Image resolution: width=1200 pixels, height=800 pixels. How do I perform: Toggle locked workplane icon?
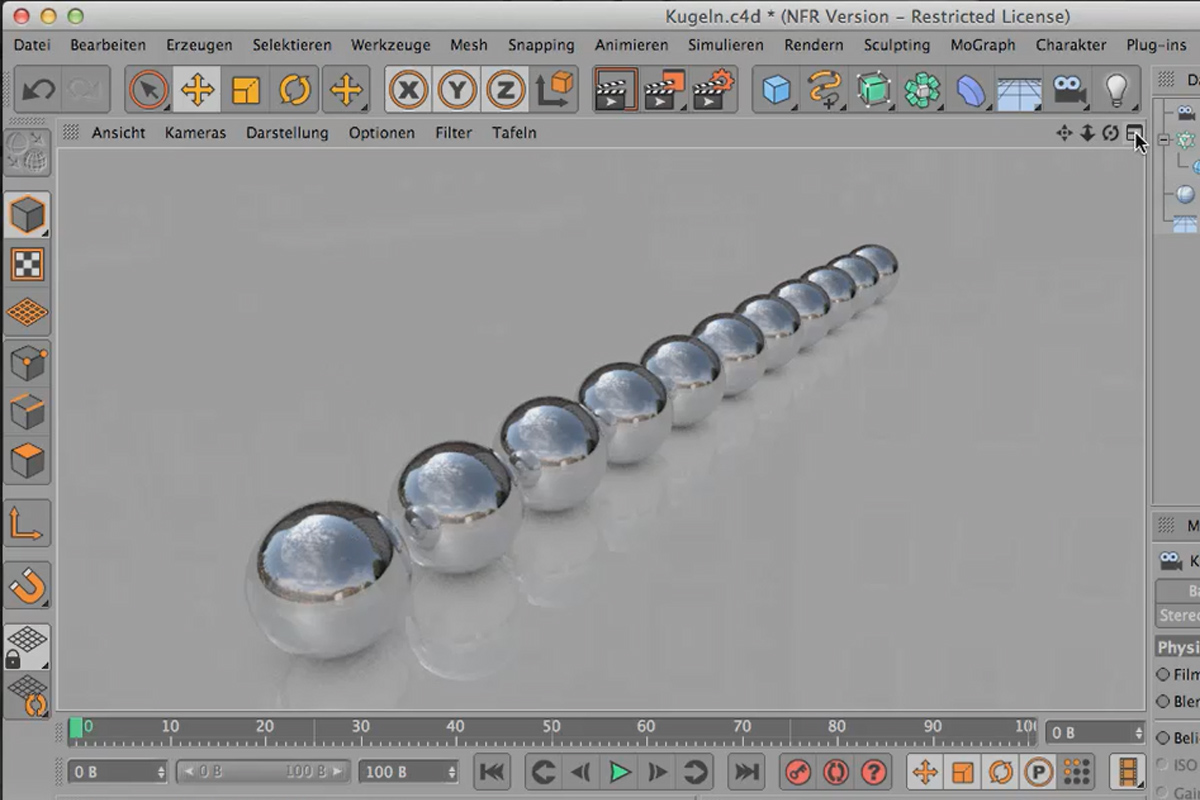[27, 647]
